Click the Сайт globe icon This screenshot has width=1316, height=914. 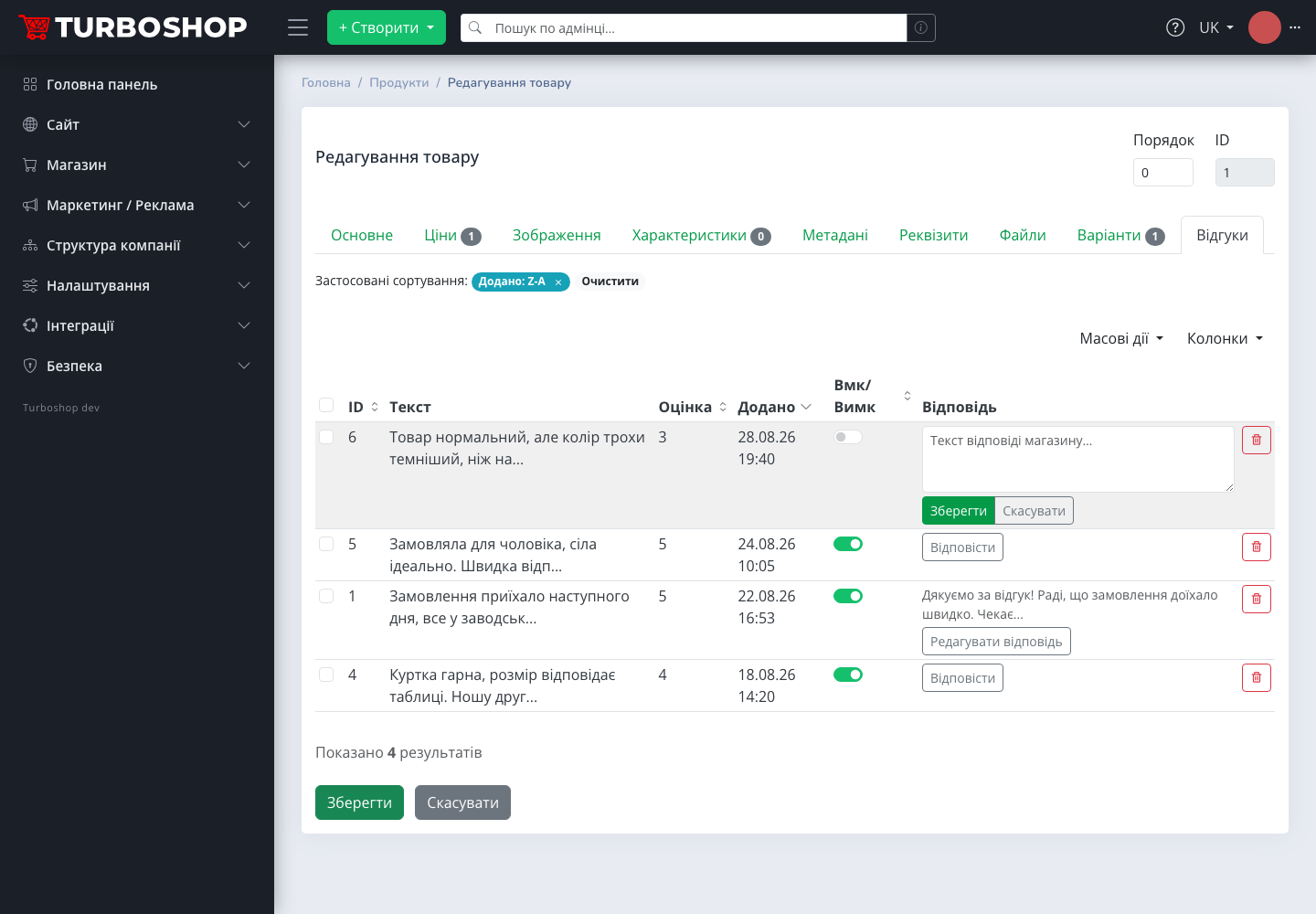point(30,124)
